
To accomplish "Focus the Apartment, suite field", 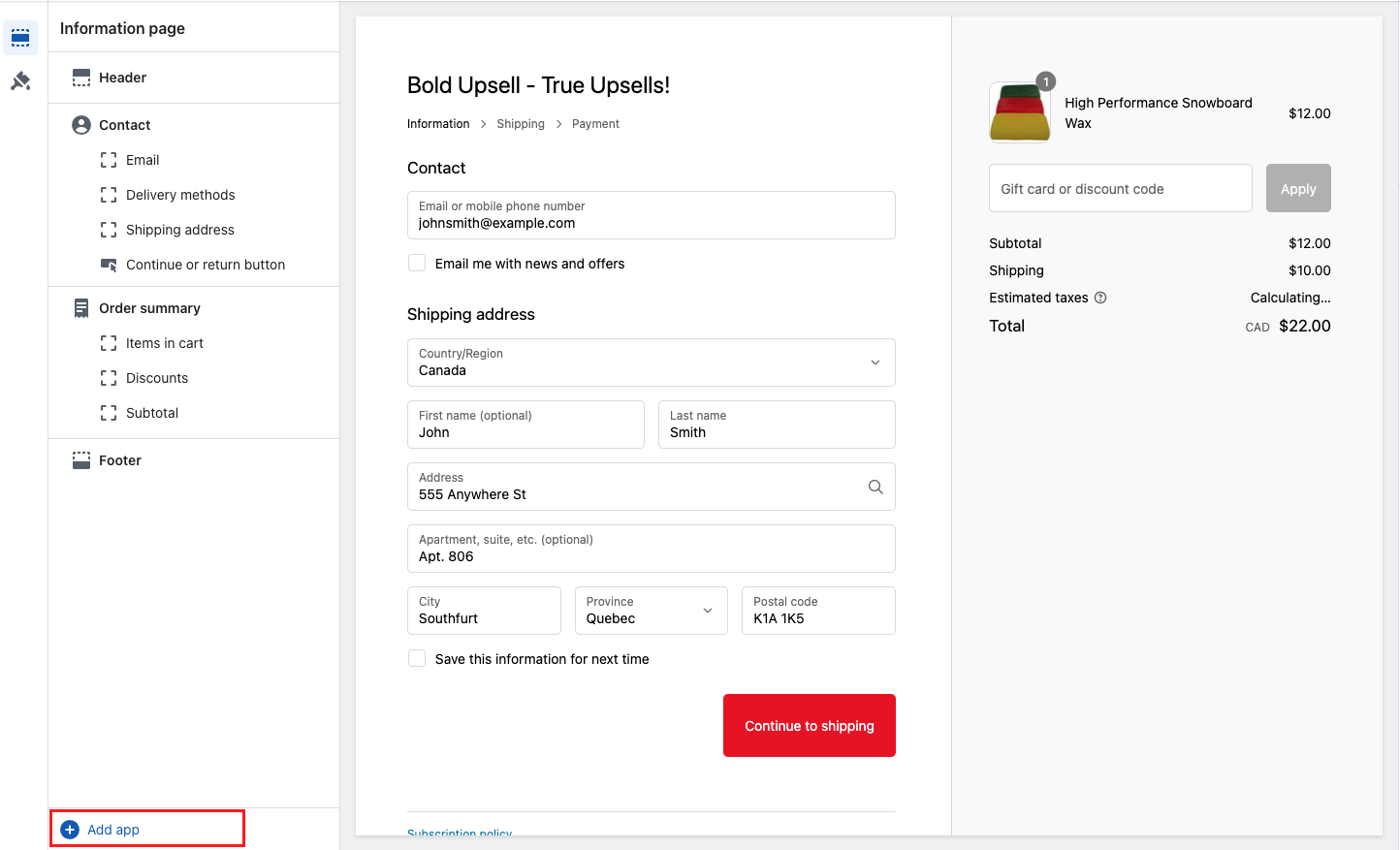I will tap(652, 549).
